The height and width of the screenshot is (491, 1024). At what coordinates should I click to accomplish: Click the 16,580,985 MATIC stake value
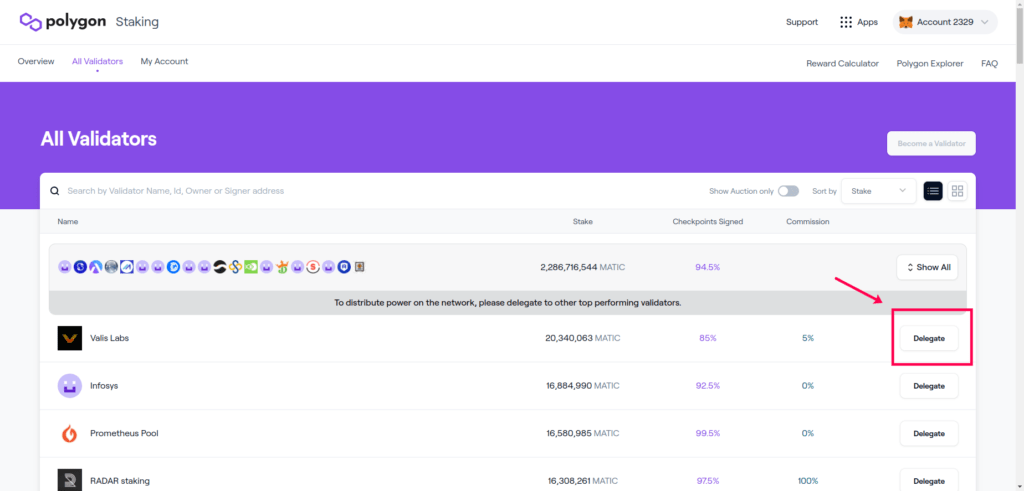583,434
